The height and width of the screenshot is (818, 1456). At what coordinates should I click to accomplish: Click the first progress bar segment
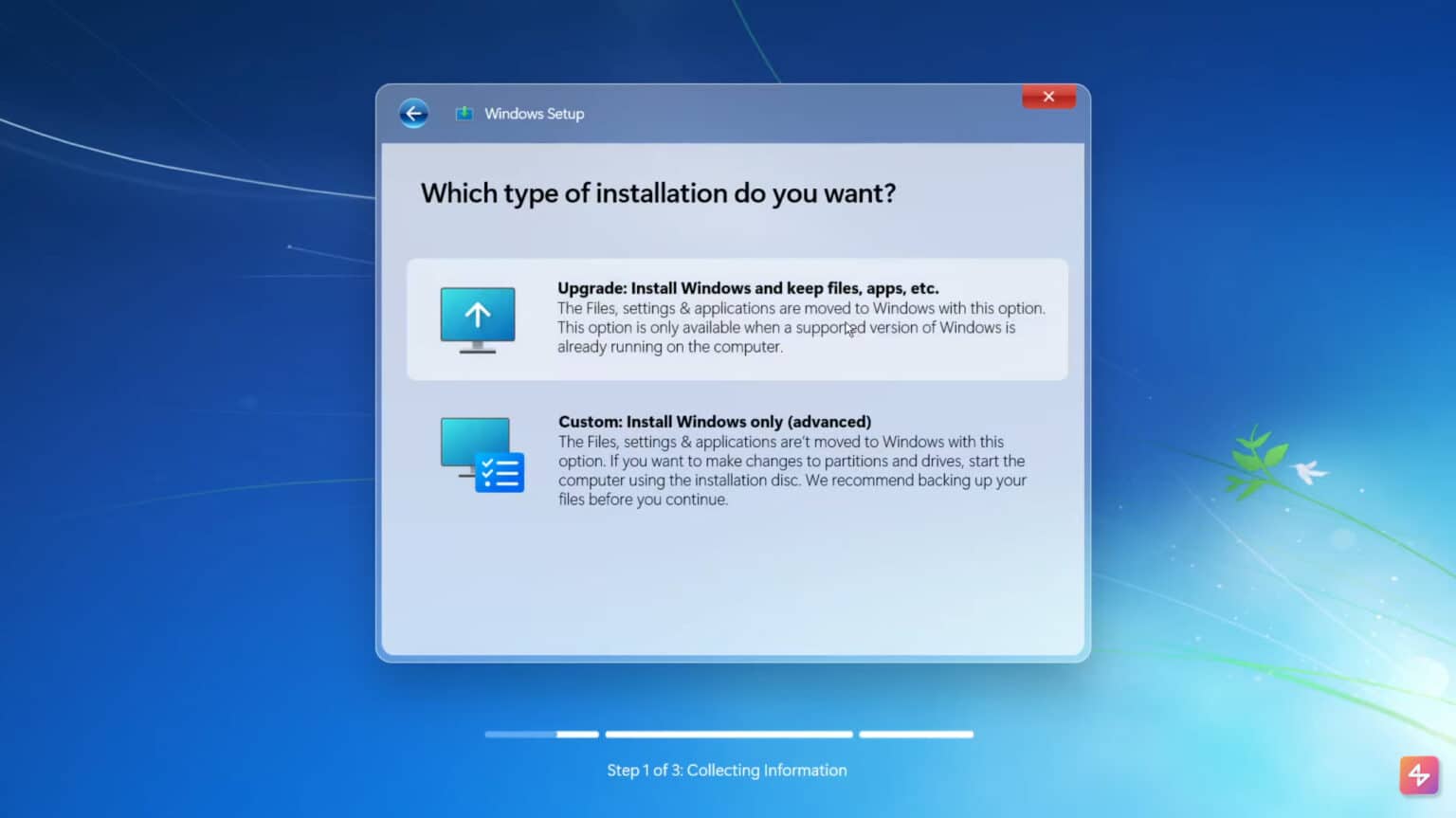(541, 734)
